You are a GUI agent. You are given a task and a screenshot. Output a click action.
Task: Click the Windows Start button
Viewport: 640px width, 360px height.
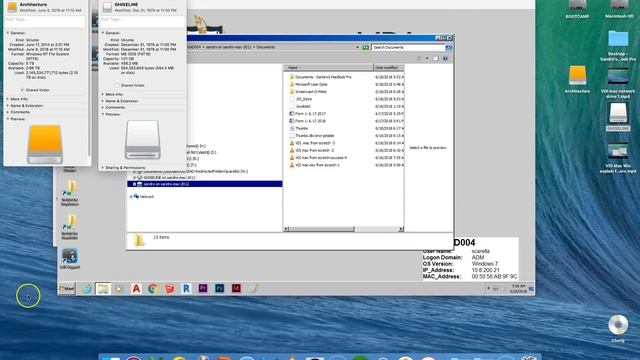click(x=67, y=289)
